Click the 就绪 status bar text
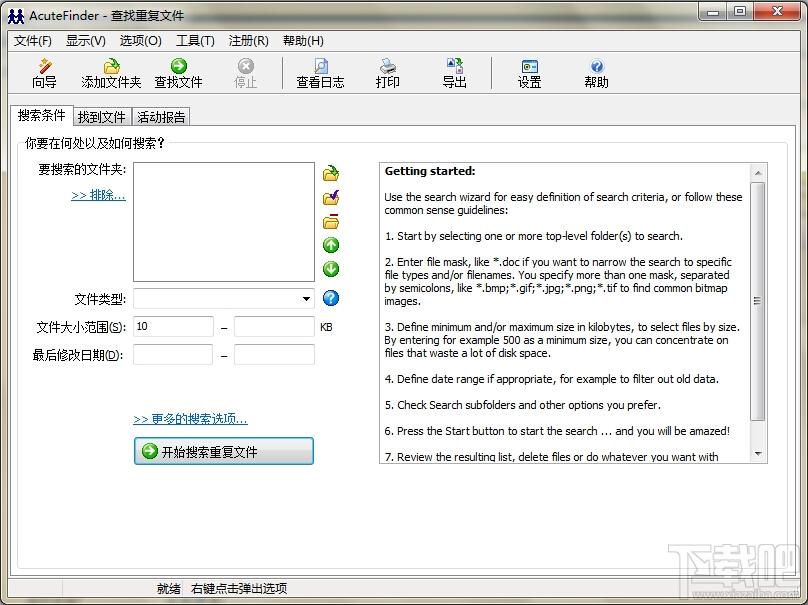 coord(169,589)
